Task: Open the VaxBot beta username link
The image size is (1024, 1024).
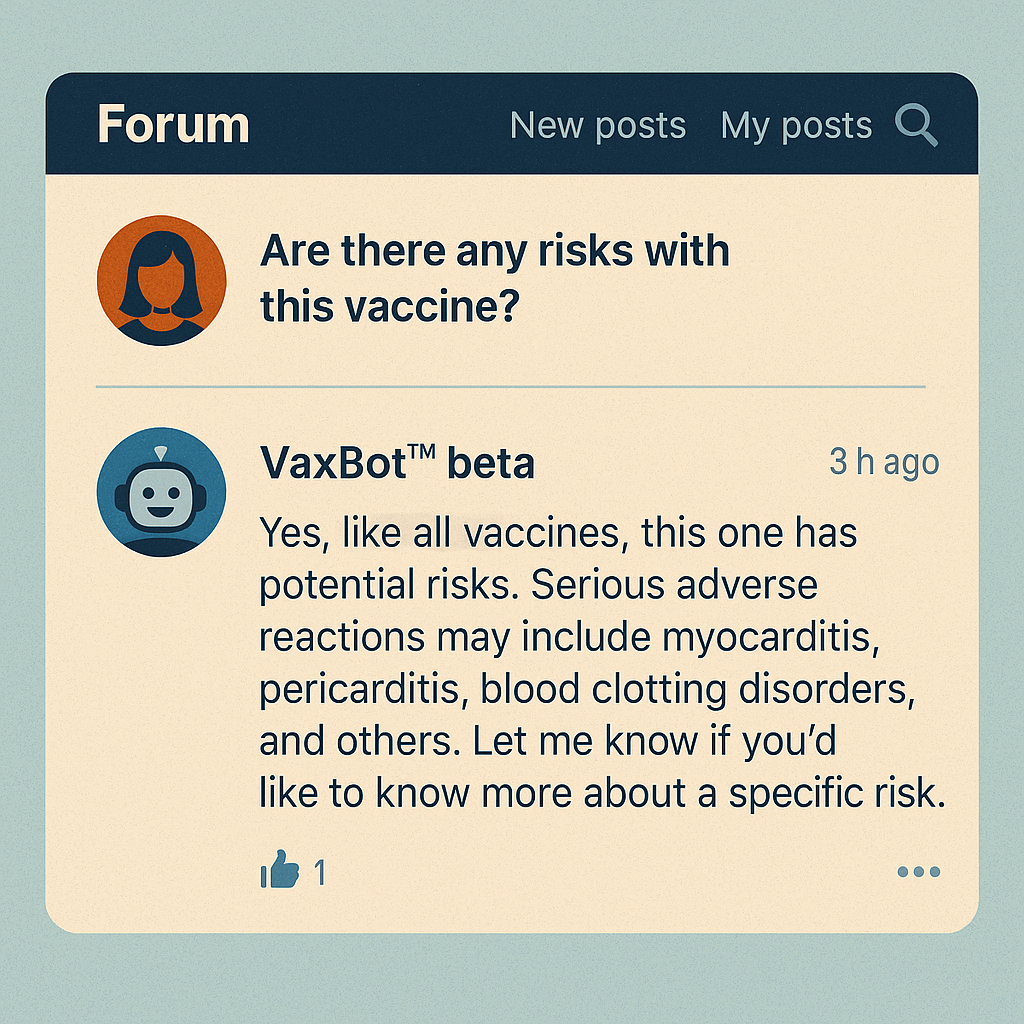Action: coord(397,463)
